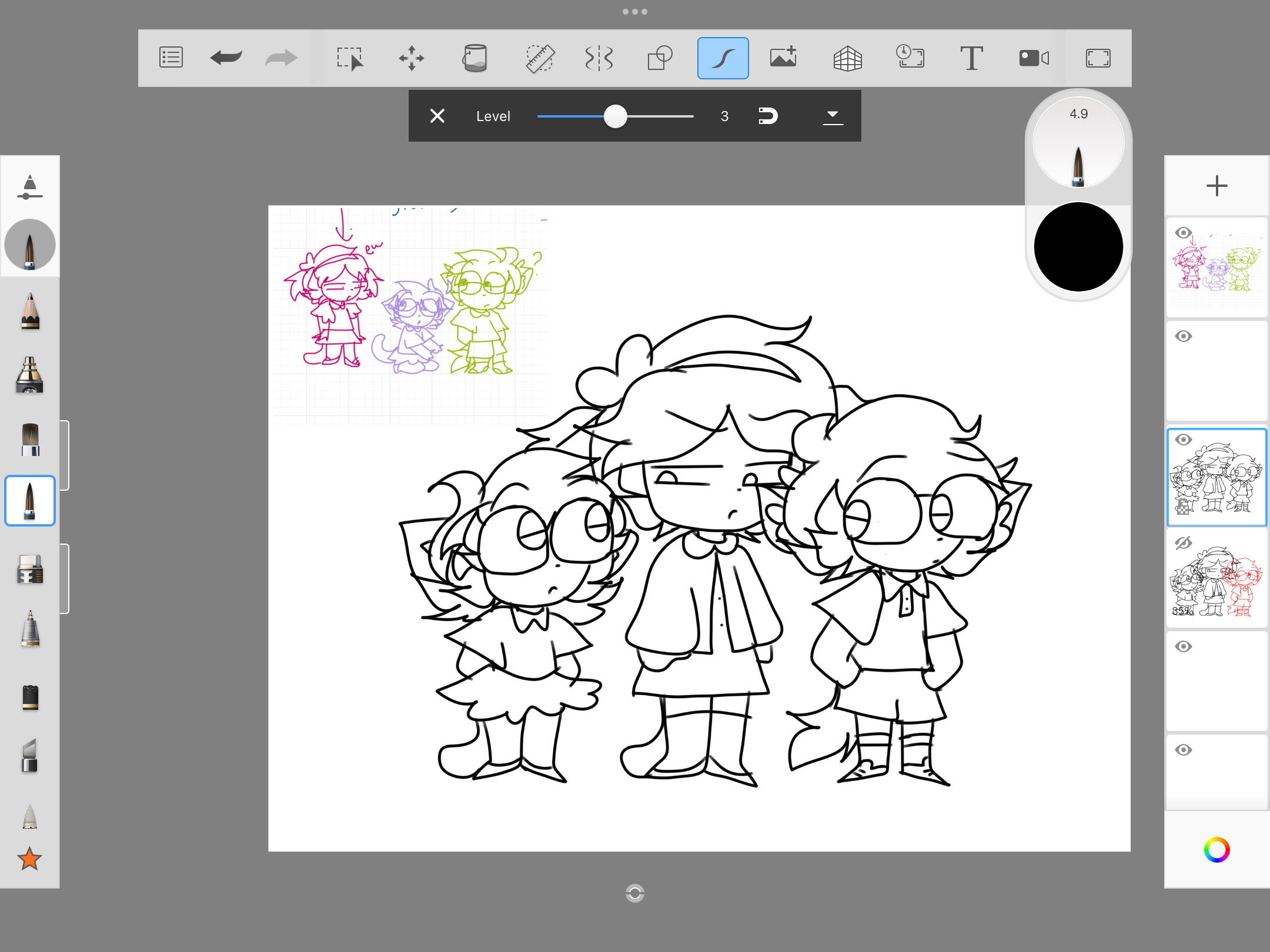Hide the colored sketch reference layer
Viewport: 1270px width, 952px height.
[1183, 233]
